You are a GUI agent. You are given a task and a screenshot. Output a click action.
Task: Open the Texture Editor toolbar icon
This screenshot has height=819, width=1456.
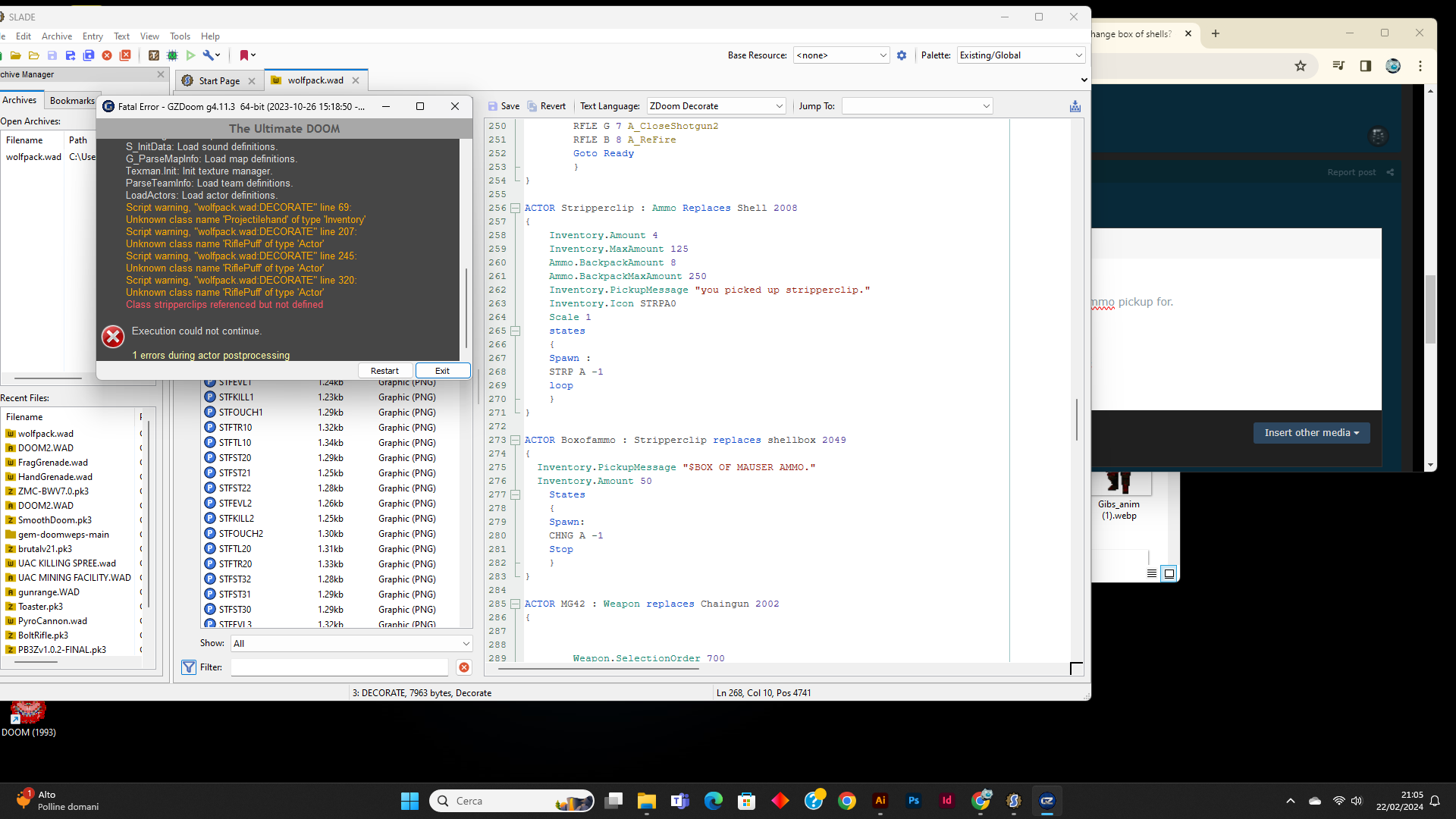tap(154, 55)
